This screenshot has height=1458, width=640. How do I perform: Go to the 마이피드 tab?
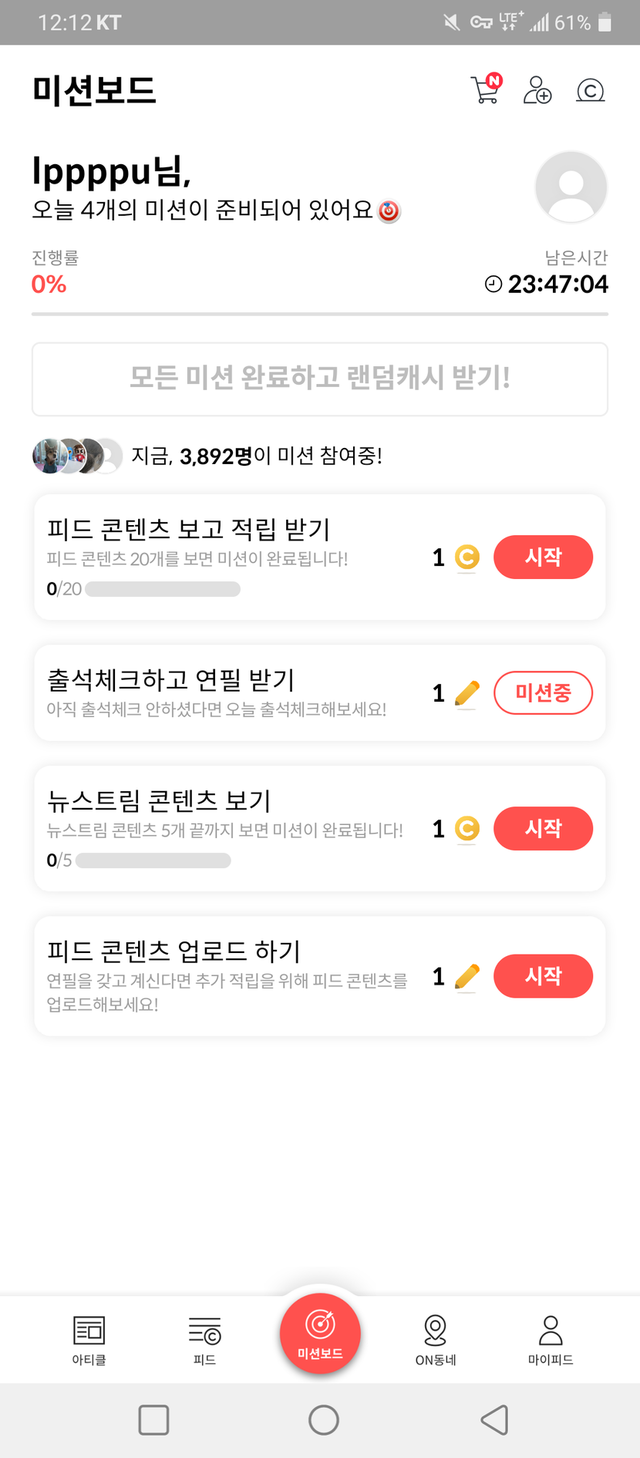pos(550,1339)
